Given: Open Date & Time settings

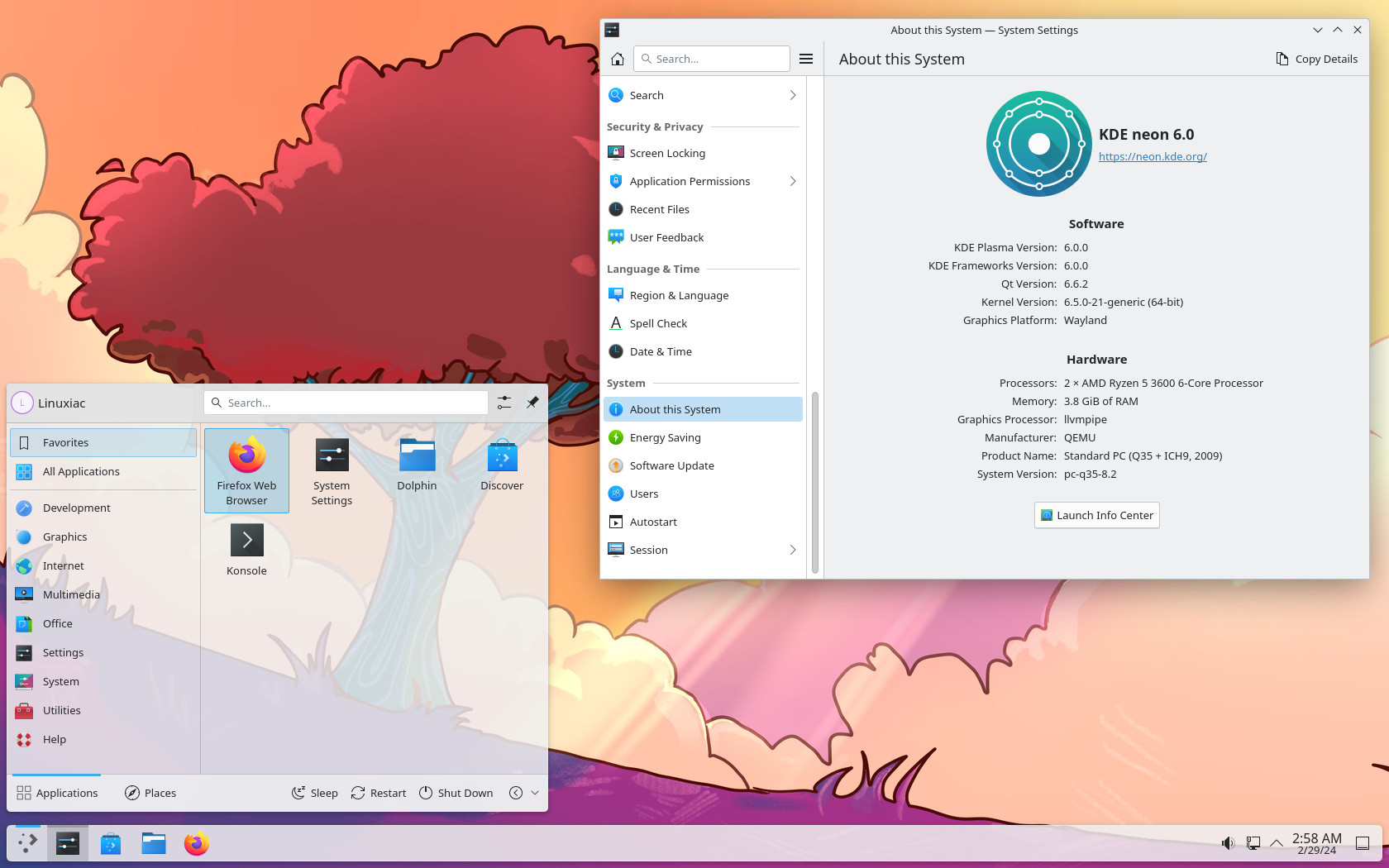Looking at the screenshot, I should [703, 351].
